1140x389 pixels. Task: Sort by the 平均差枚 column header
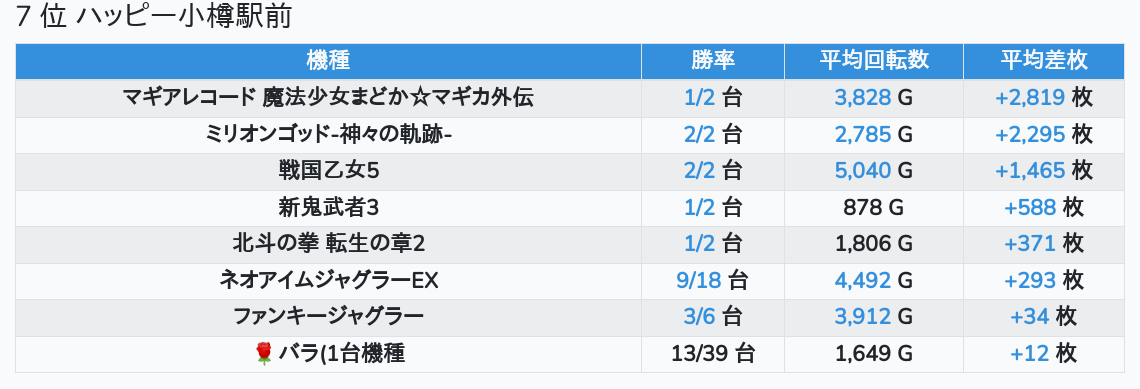pyautogui.click(x=1044, y=61)
